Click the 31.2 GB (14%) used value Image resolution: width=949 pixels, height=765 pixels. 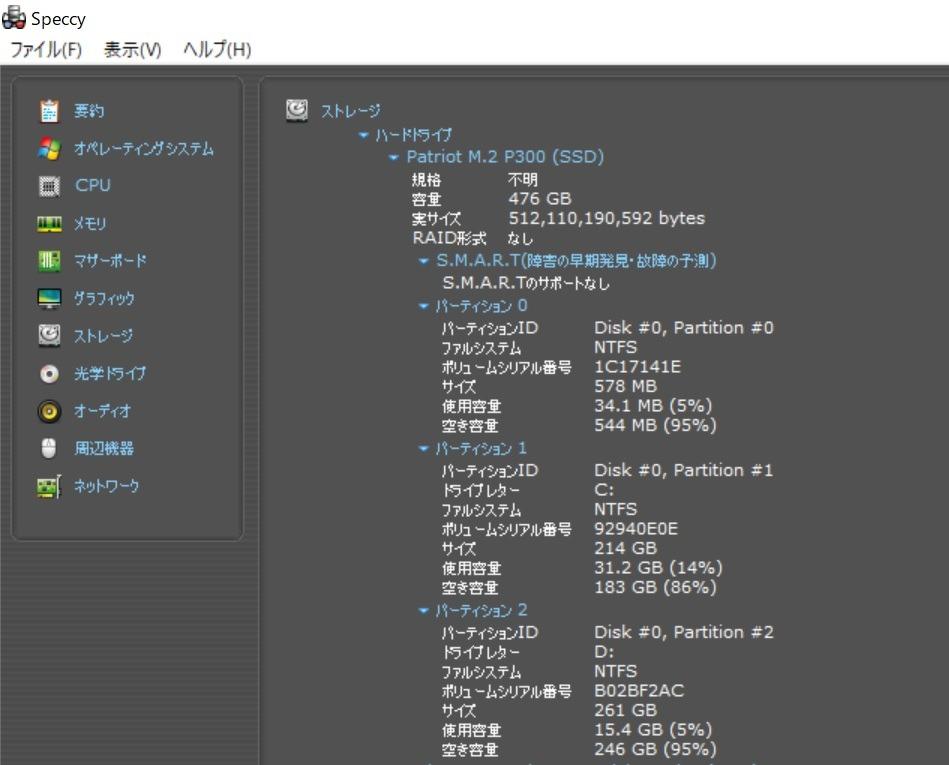(658, 567)
